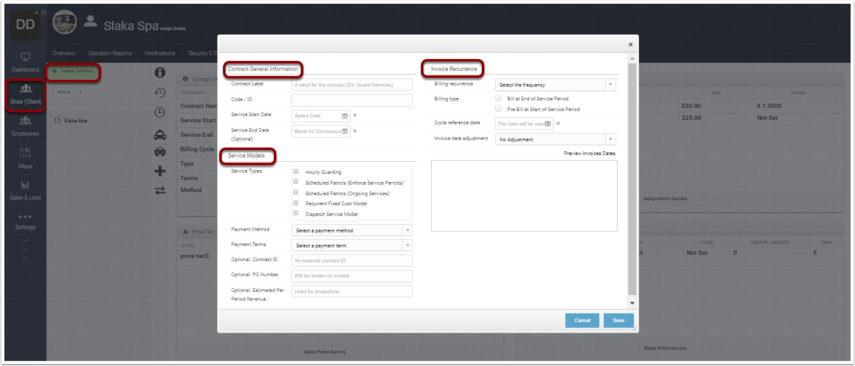This screenshot has width=855, height=366.
Task: Open the Maps sidebar item
Action: (25, 159)
